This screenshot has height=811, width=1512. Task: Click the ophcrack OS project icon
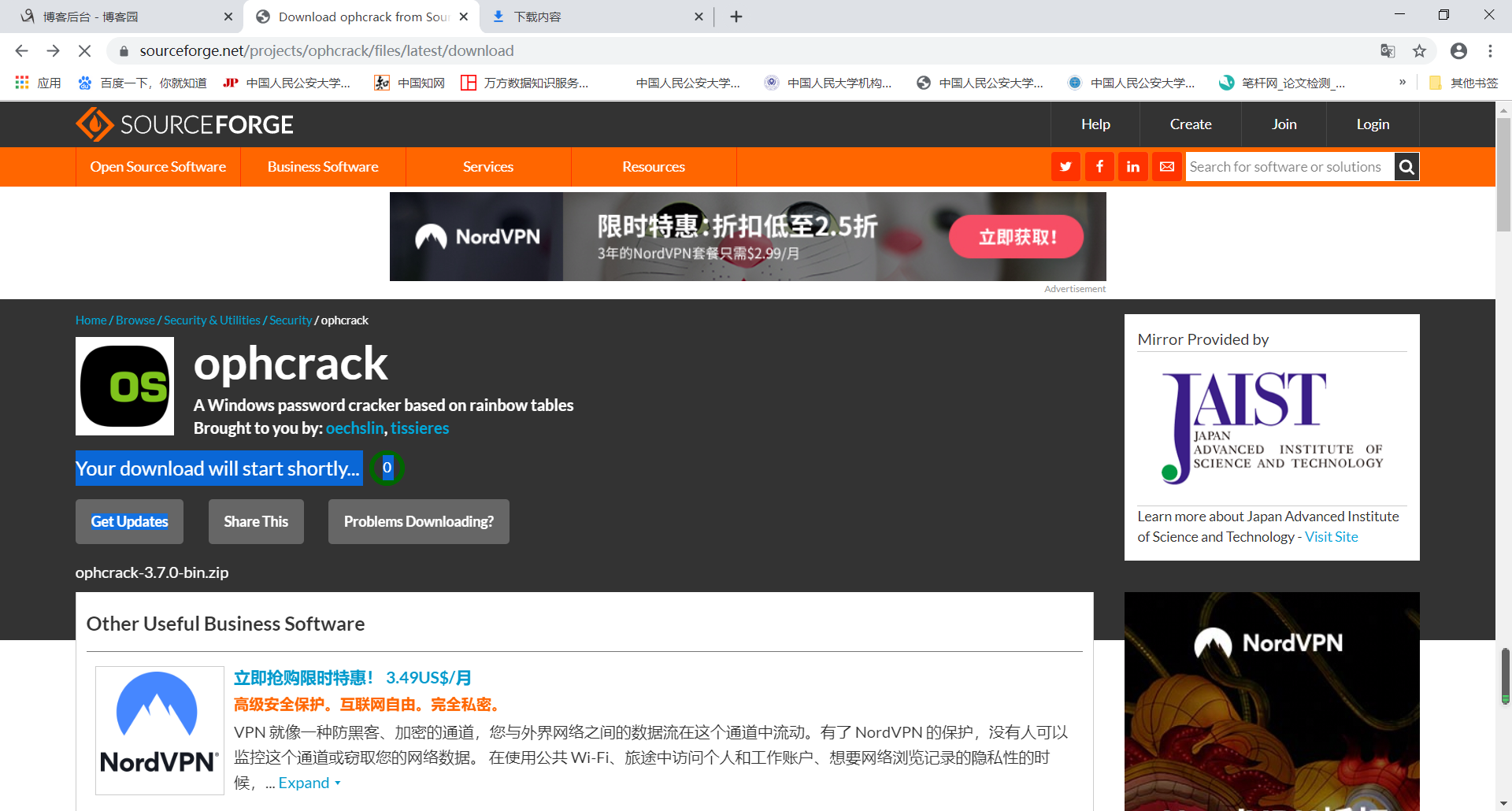(x=124, y=387)
